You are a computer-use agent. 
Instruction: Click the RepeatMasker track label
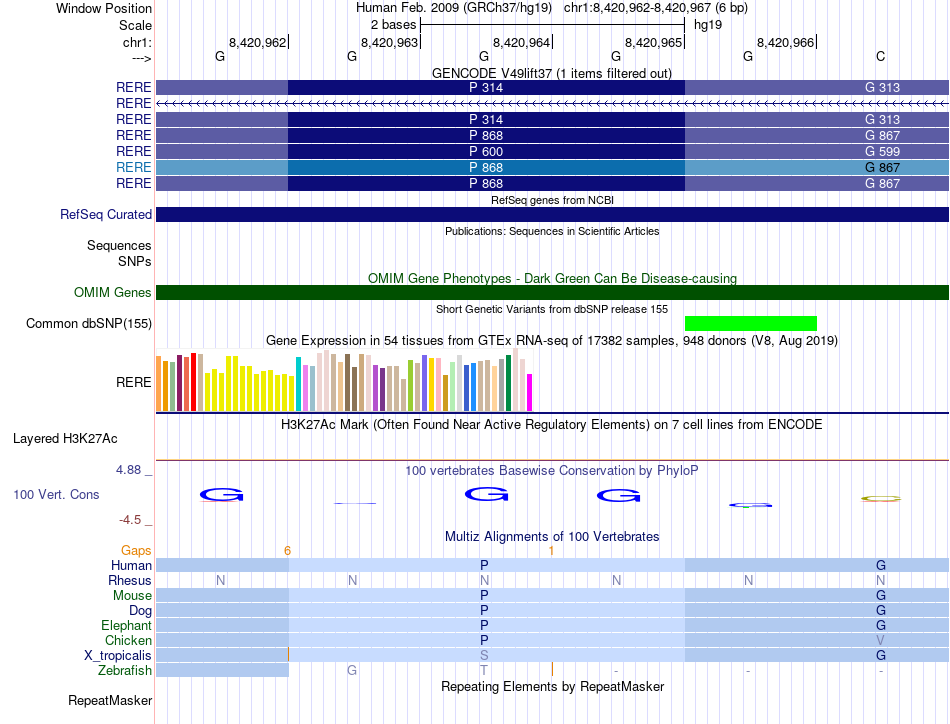tap(110, 700)
